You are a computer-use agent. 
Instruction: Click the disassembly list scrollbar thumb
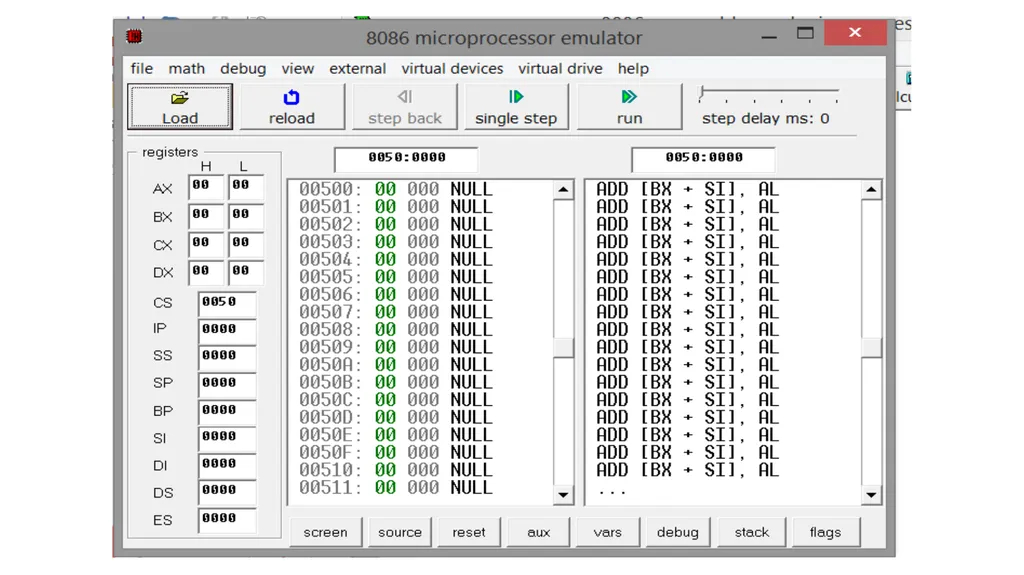tap(871, 348)
